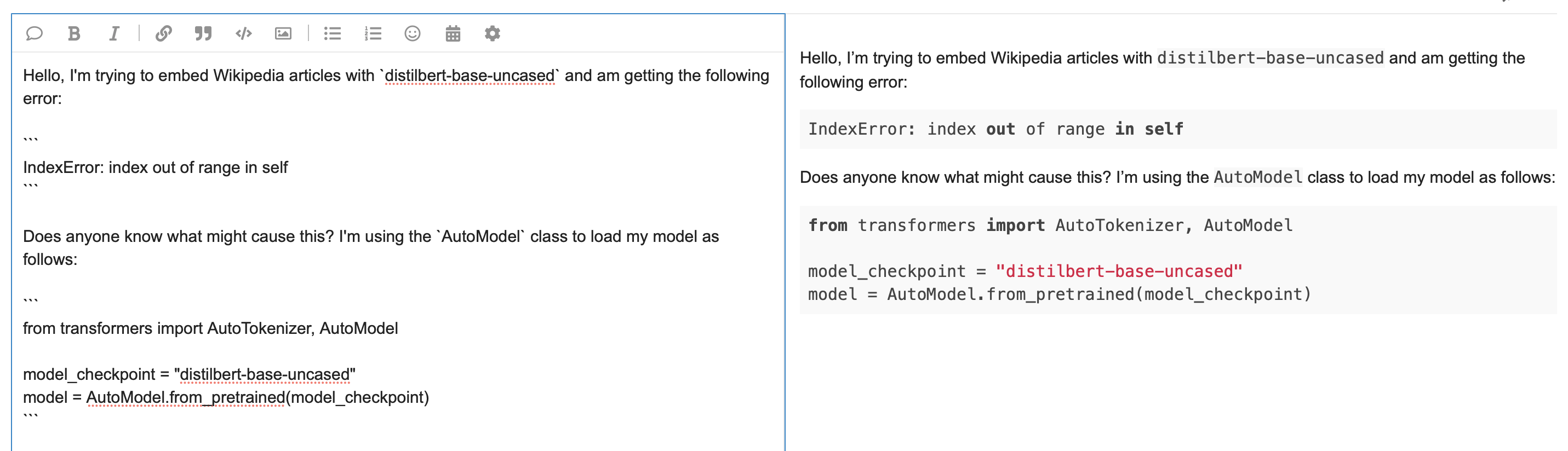Insert a blockquote with the quotation marks icon
The width and height of the screenshot is (1568, 451).
(203, 33)
